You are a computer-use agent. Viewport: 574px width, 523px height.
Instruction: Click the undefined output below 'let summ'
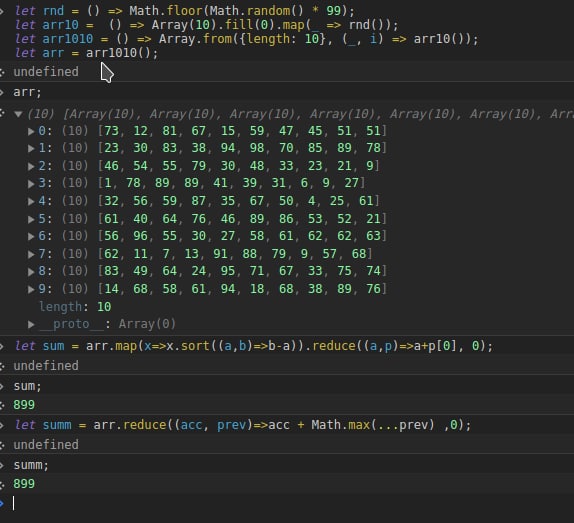[46, 445]
